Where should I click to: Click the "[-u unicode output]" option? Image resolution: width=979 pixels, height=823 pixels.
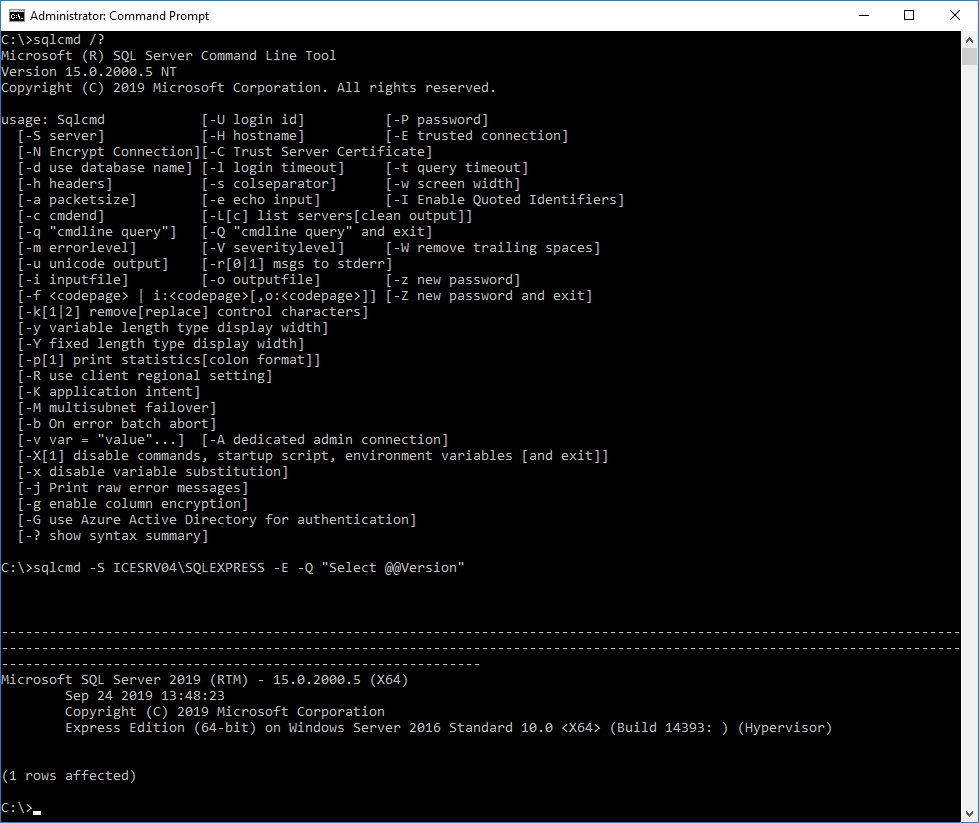93,264
